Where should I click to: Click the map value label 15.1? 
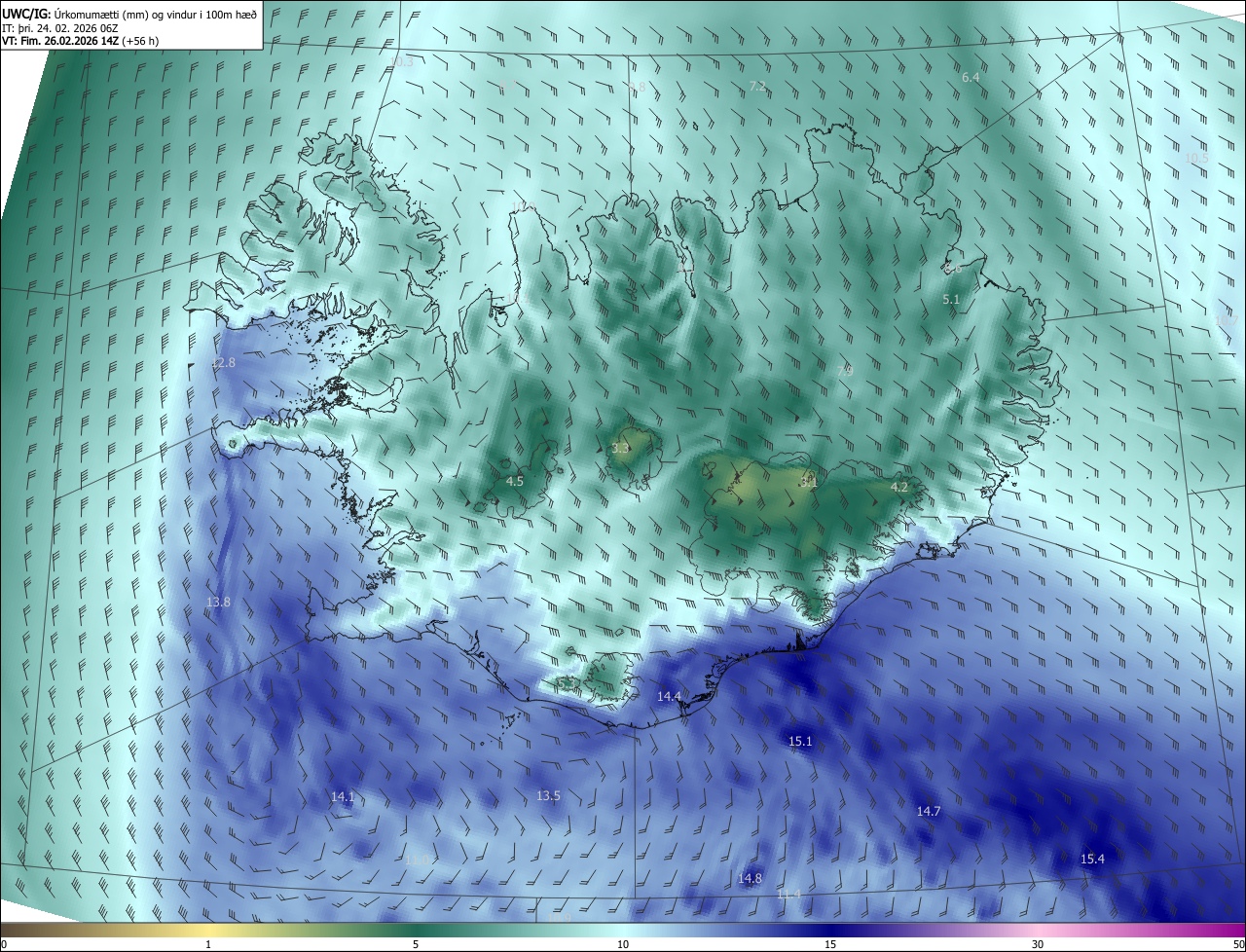click(800, 742)
